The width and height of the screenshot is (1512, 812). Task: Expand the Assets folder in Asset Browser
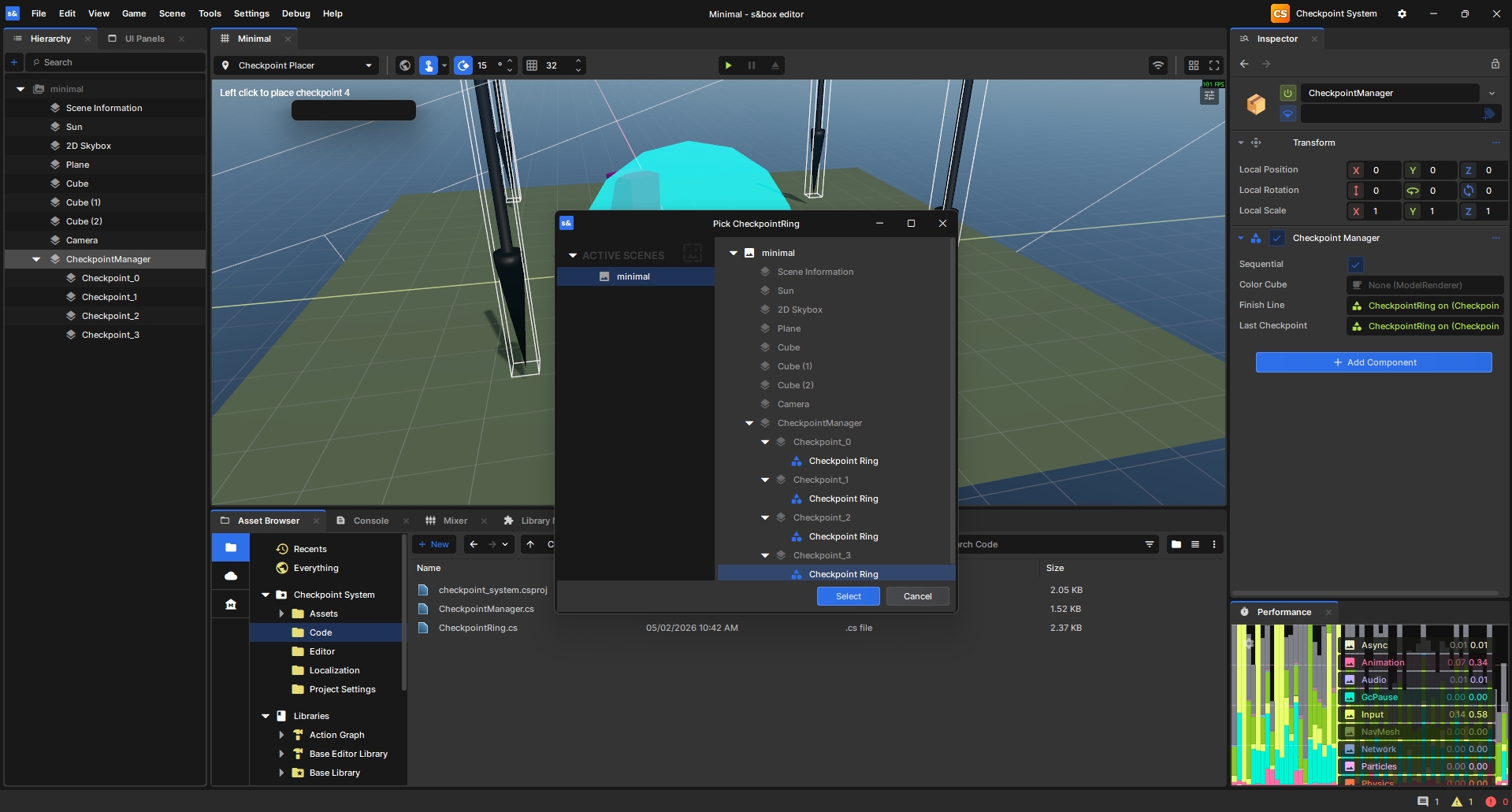[x=281, y=614]
